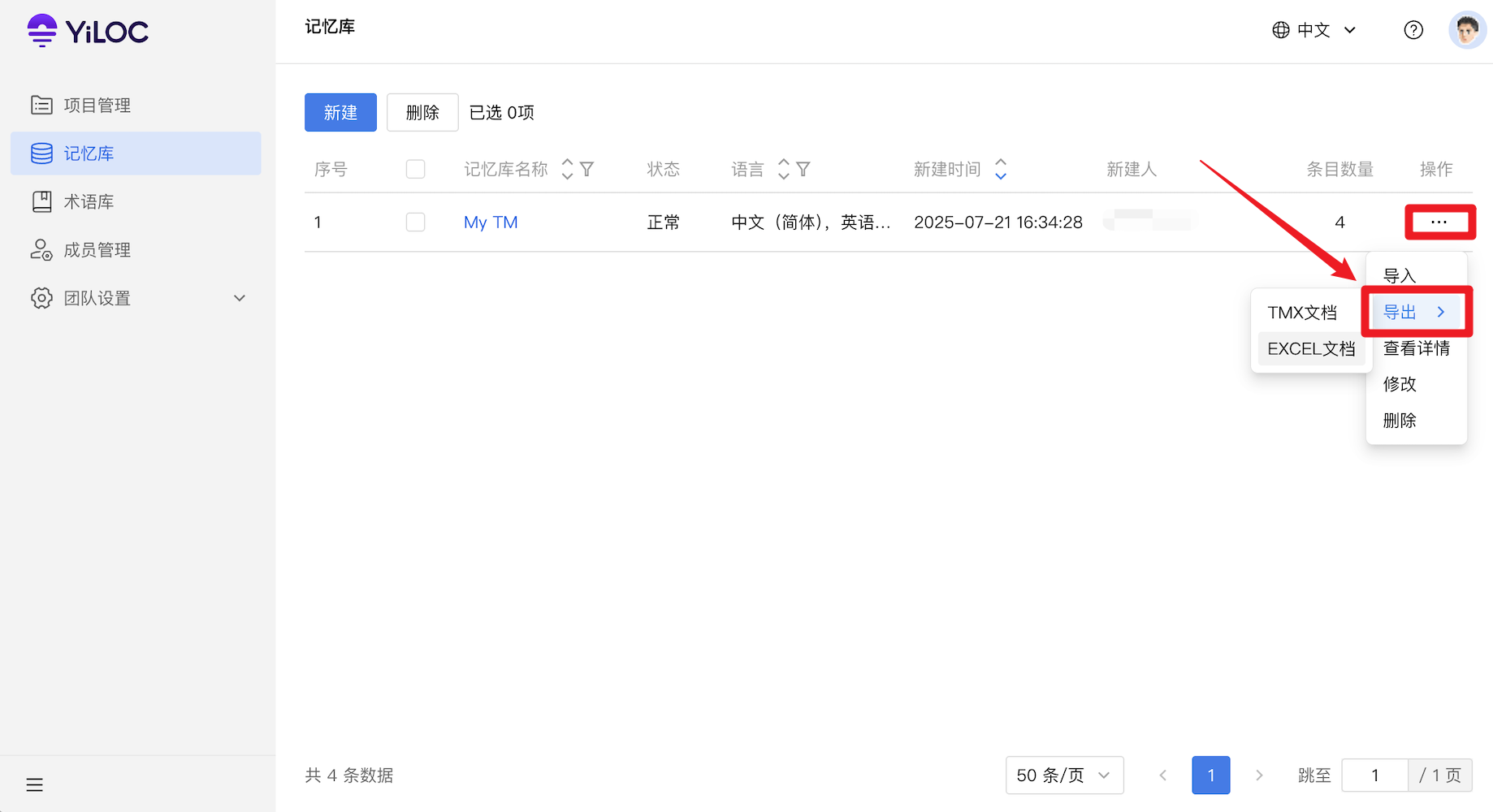Screen dimensions: 1493x812
Task: Click the 共 4 条数据 total label
Action: [x=349, y=775]
